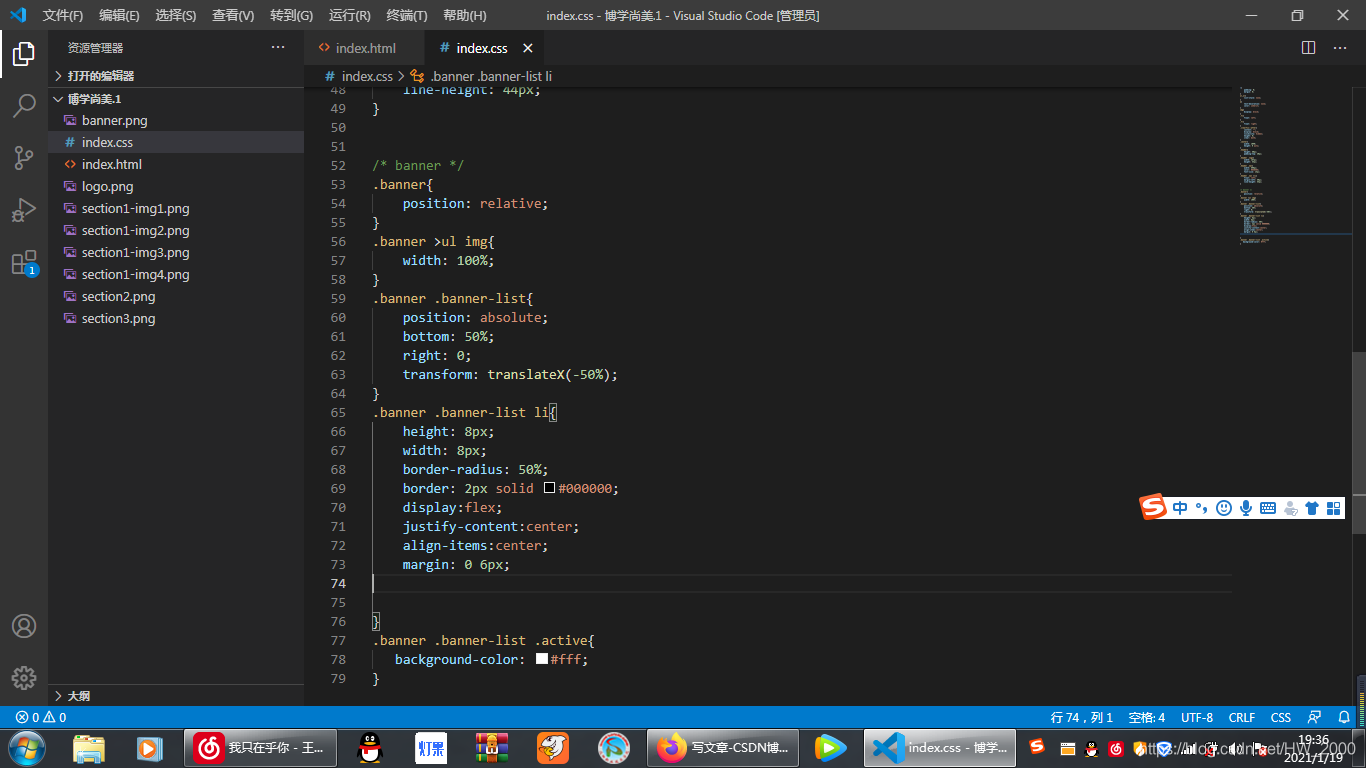The image size is (1366, 768).
Task: Click the Sogou IME logo
Action: (x=1154, y=507)
